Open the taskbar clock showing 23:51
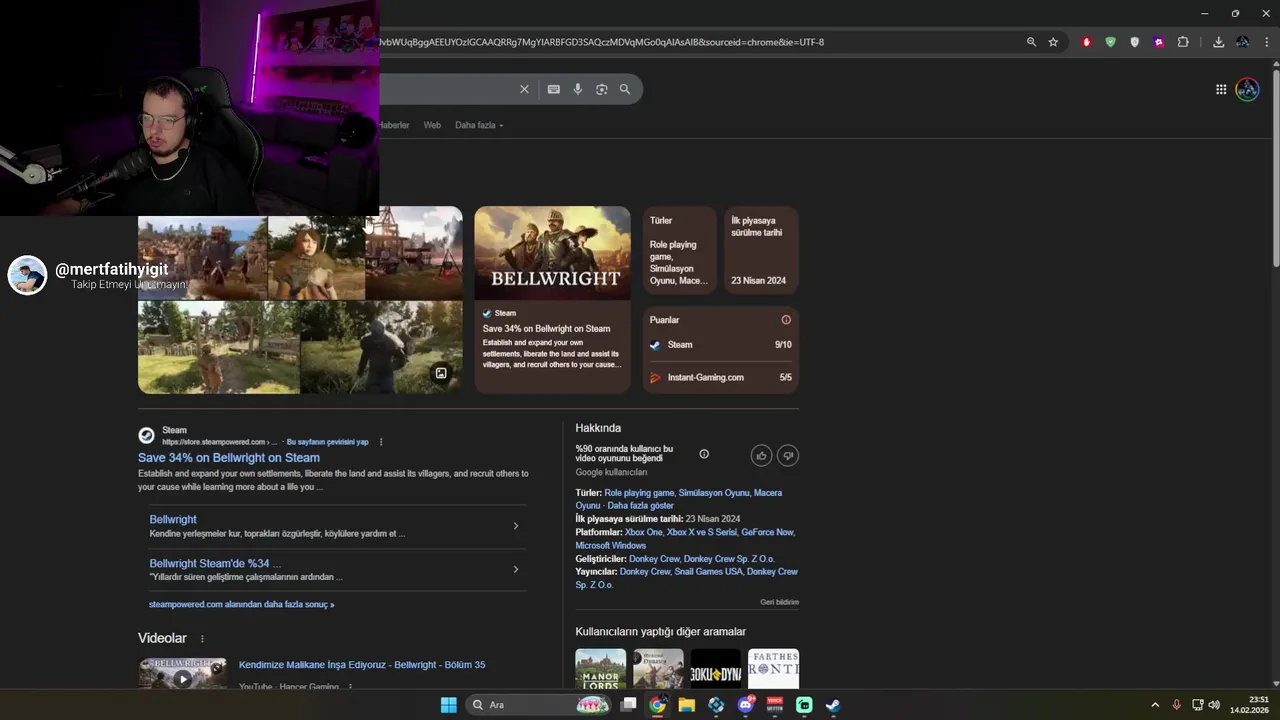The height and width of the screenshot is (720, 1280). coord(1249,705)
